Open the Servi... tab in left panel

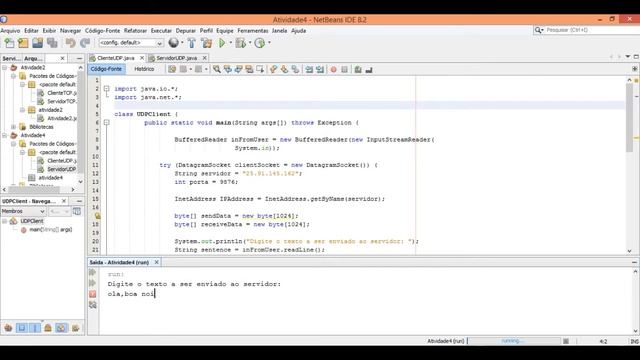[10, 58]
